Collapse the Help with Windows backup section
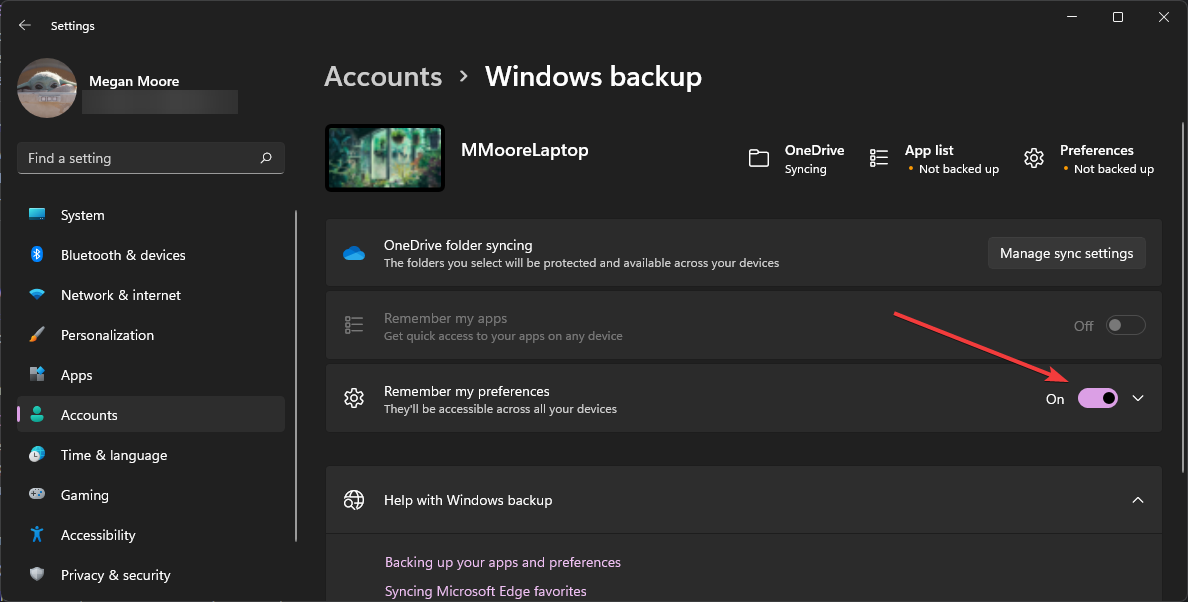Image resolution: width=1188 pixels, height=602 pixels. pos(1138,500)
